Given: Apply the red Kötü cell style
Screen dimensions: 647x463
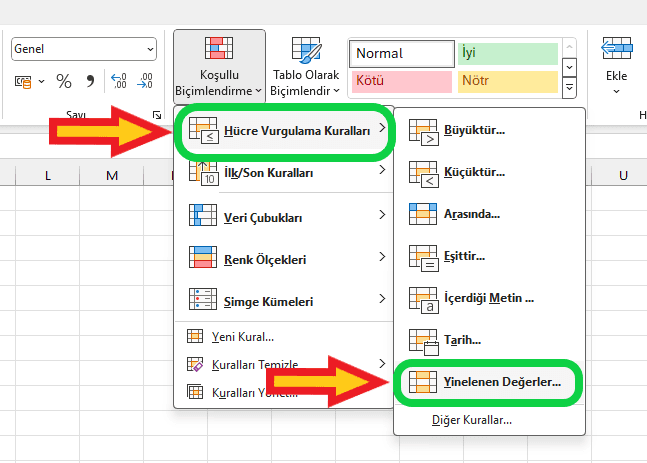Looking at the screenshot, I should point(400,80).
